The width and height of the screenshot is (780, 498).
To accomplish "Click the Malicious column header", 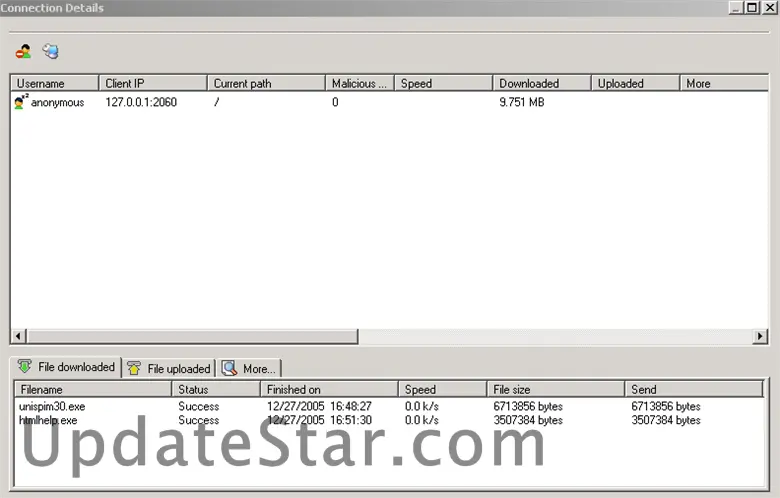I will pos(360,84).
